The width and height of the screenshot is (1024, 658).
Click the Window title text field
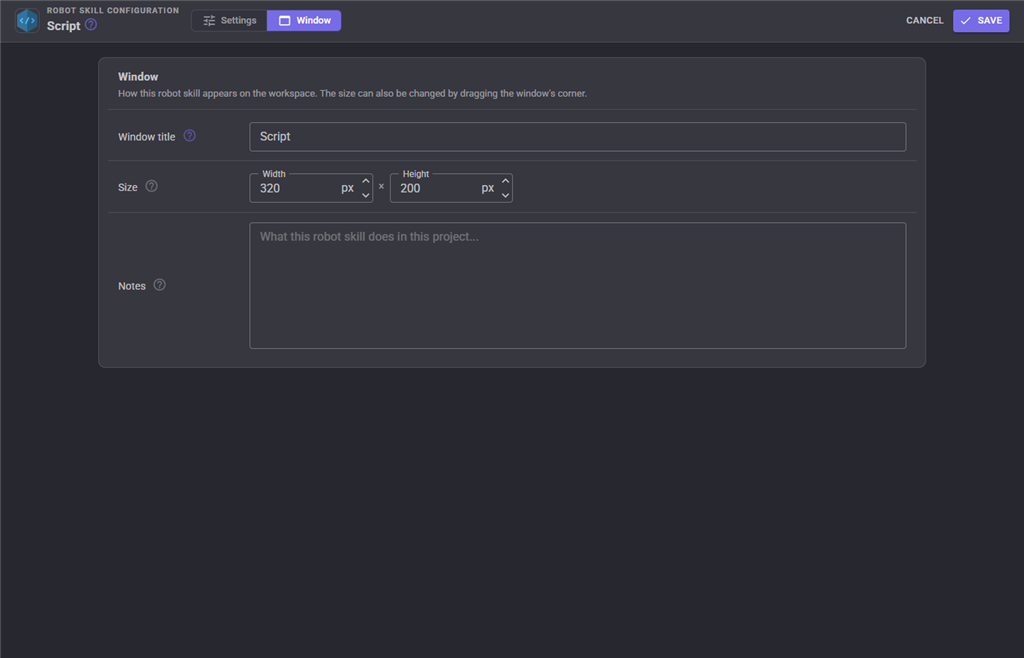point(577,137)
